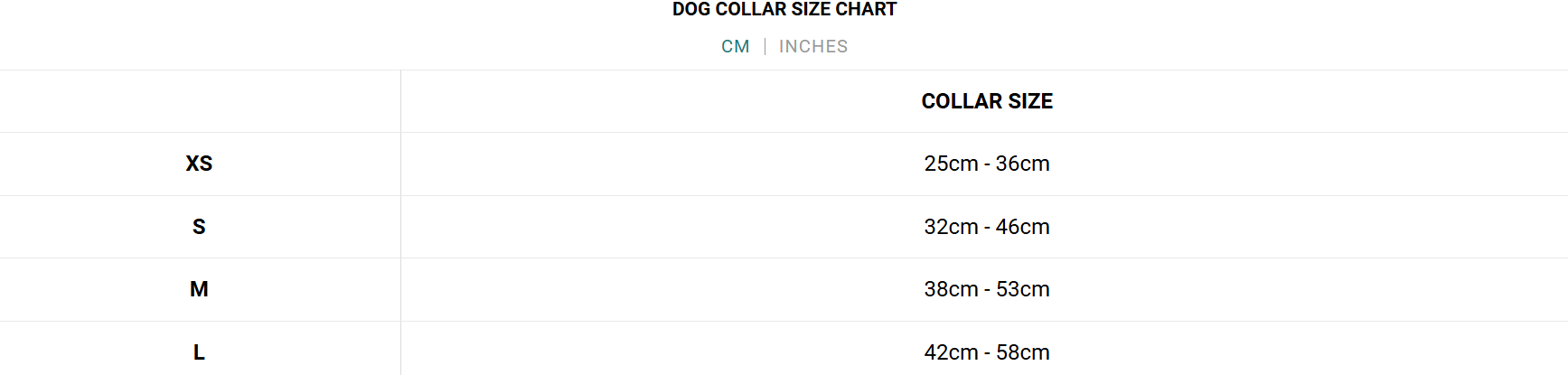Select the L size row label
This screenshot has width=1568, height=375.
coord(199,352)
